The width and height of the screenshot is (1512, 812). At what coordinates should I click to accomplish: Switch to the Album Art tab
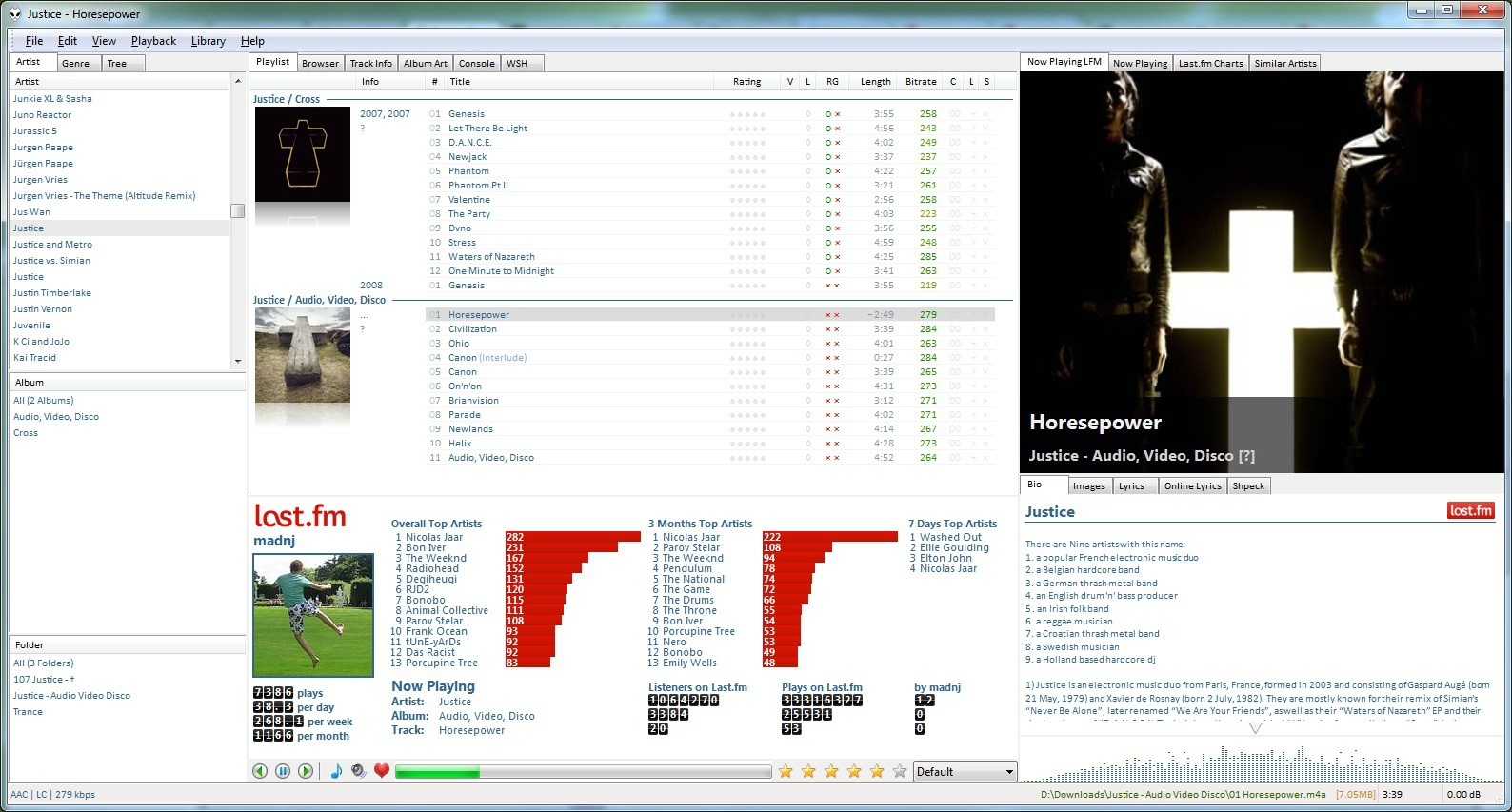[425, 64]
